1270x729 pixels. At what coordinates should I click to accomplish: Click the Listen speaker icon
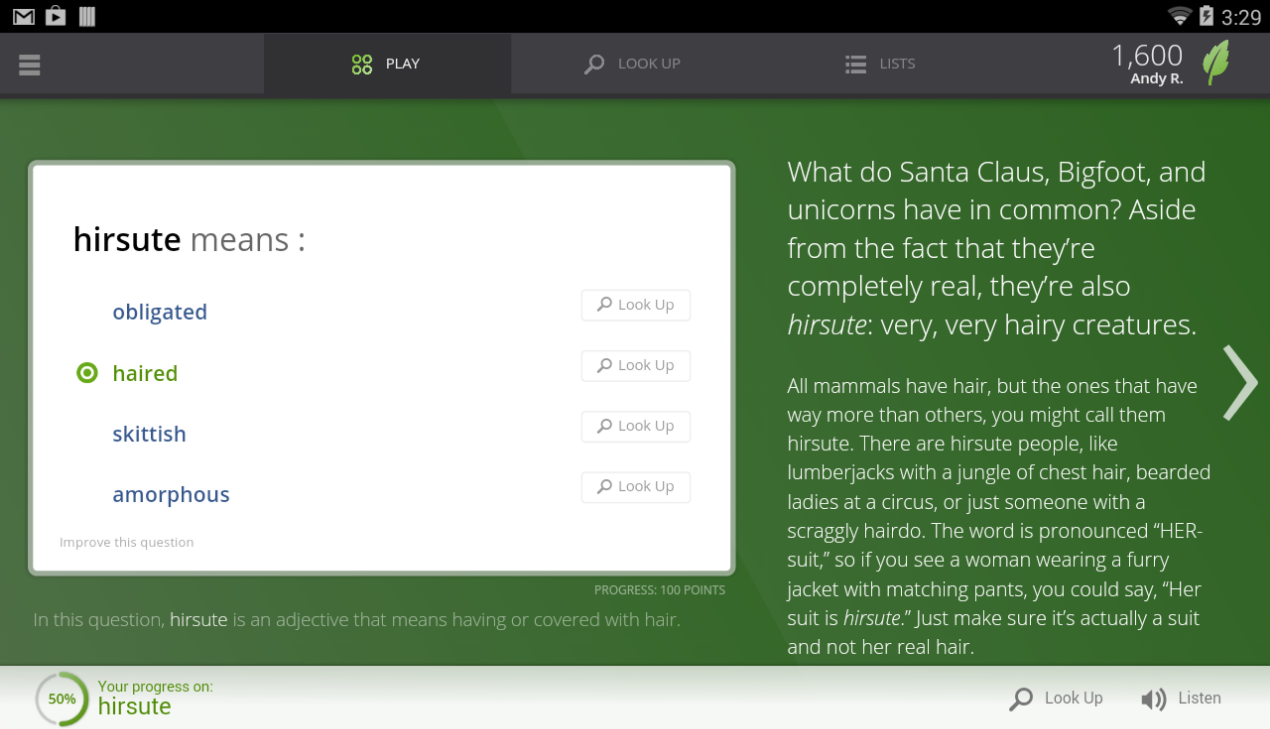1153,699
